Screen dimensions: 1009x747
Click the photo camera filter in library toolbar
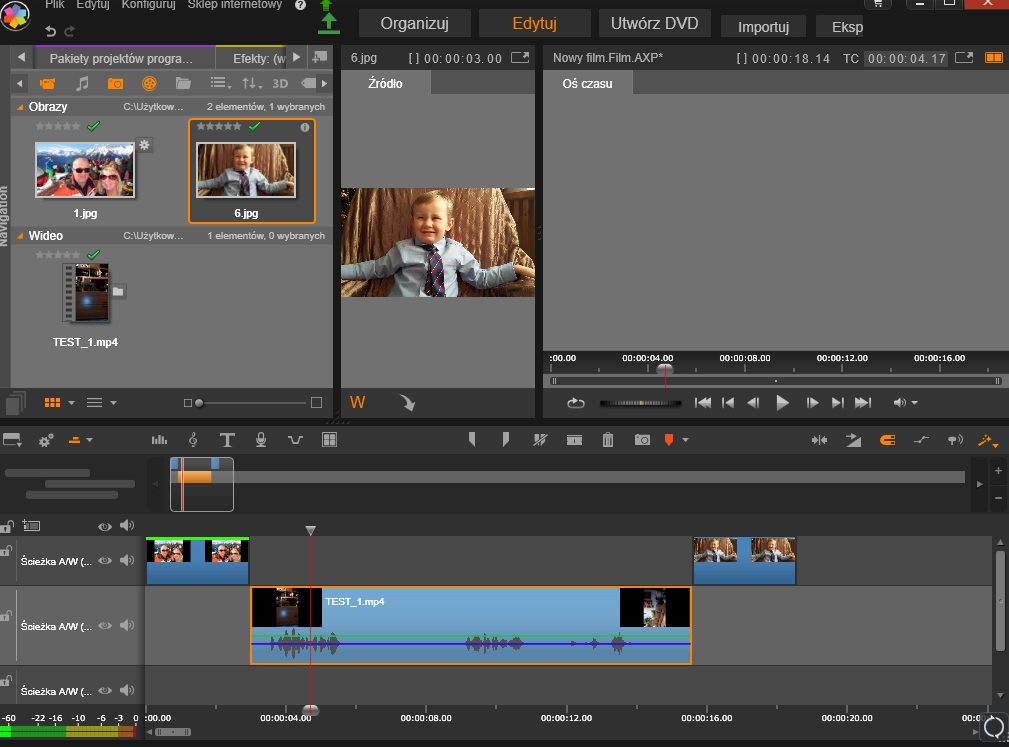click(116, 84)
